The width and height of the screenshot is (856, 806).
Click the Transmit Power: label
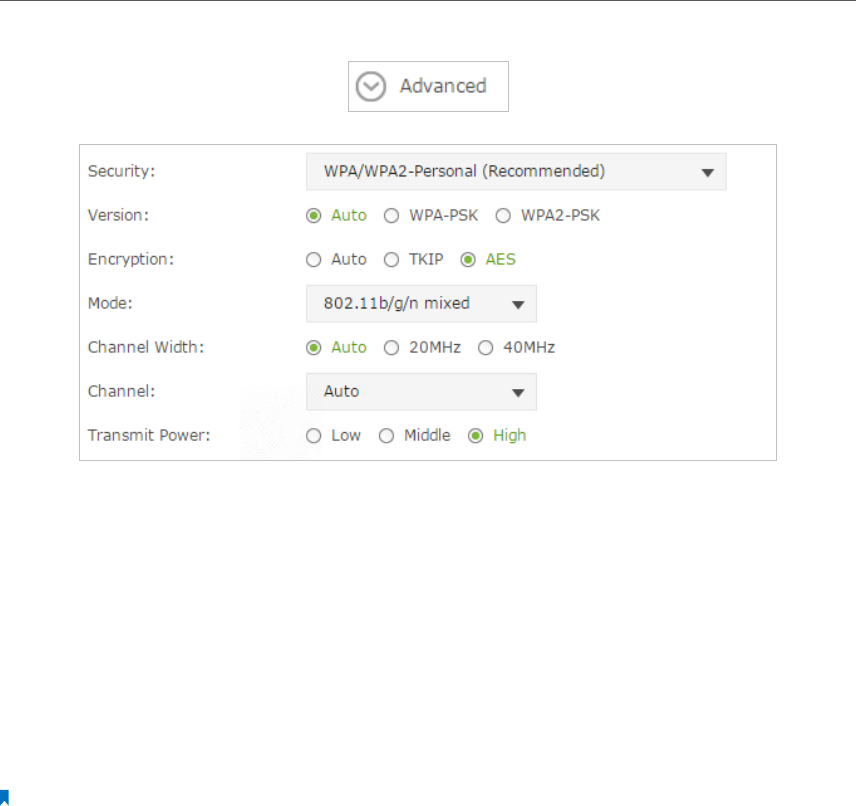pyautogui.click(x=149, y=436)
